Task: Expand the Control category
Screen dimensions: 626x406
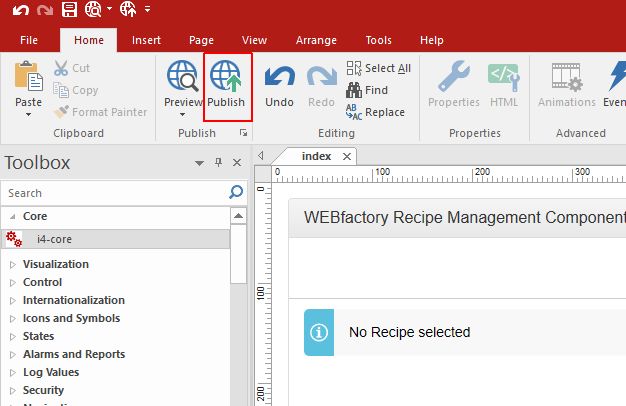Action: coord(13,282)
